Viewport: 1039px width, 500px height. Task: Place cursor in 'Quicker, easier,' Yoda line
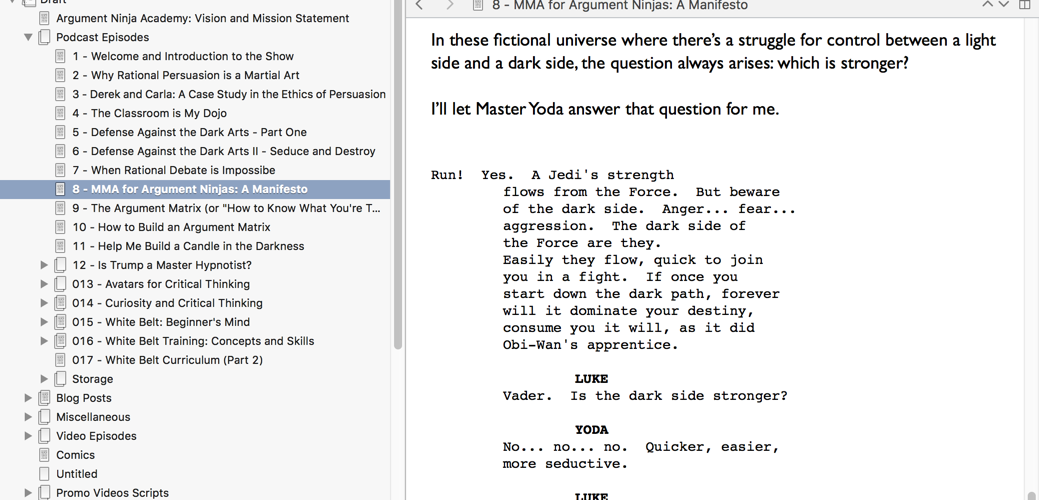click(641, 447)
